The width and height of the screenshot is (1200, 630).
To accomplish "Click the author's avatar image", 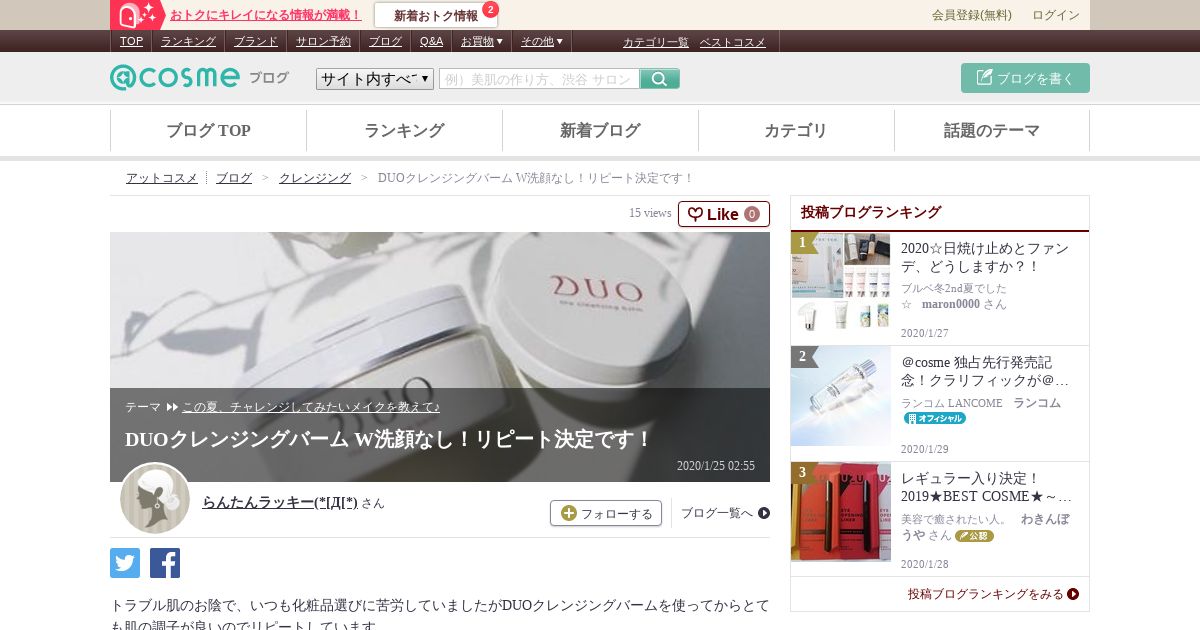I will [x=155, y=498].
